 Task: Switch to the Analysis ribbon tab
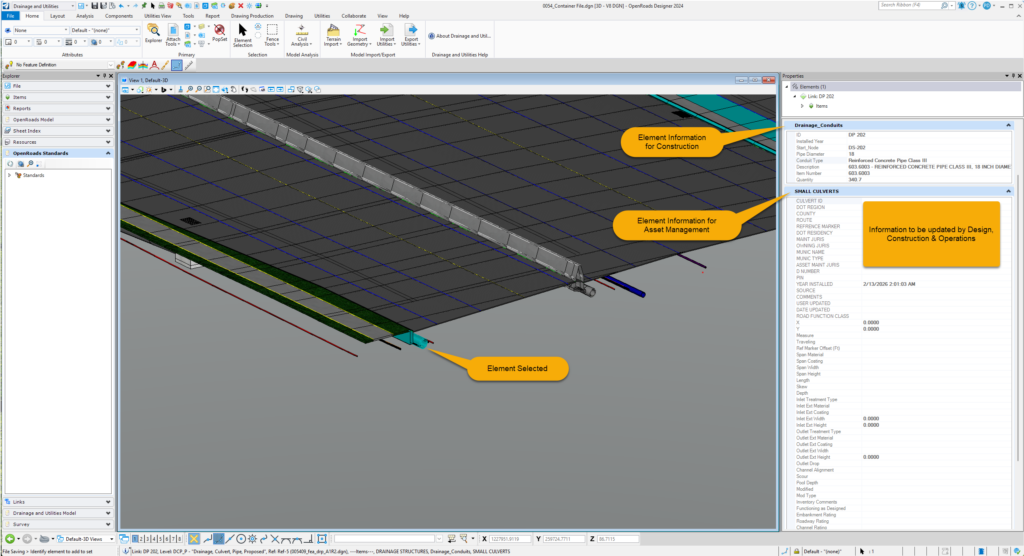click(85, 16)
